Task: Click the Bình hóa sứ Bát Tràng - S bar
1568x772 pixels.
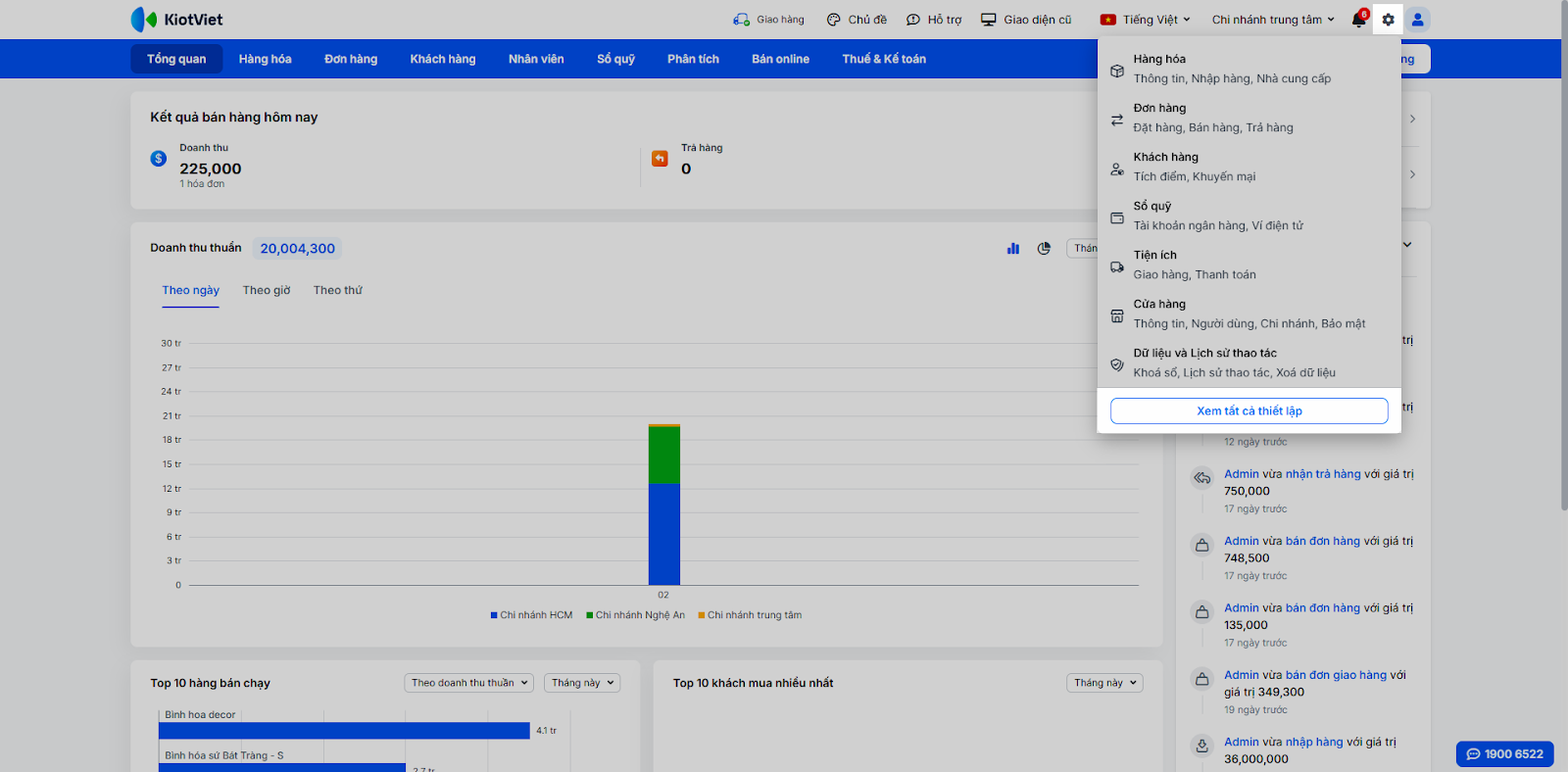Action: tap(282, 767)
